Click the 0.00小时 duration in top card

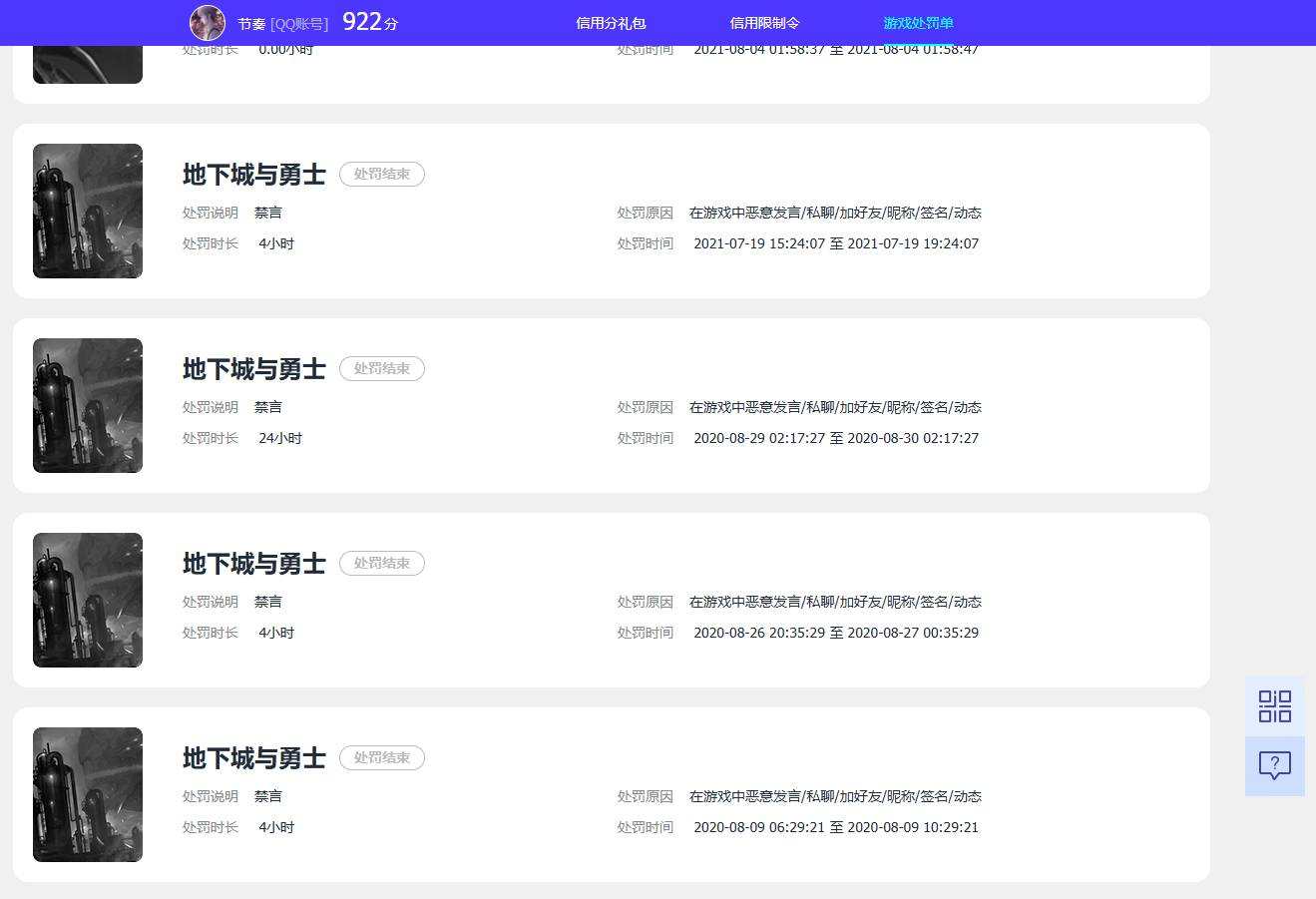(286, 50)
